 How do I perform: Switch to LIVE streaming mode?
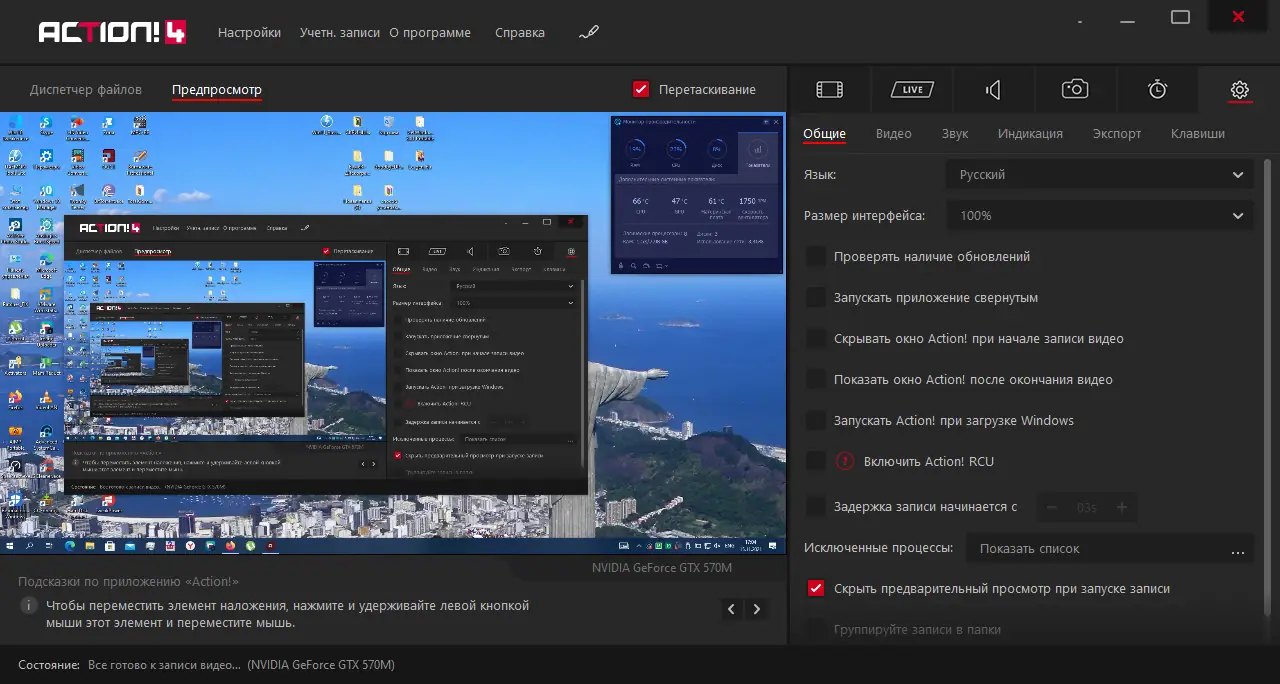912,90
